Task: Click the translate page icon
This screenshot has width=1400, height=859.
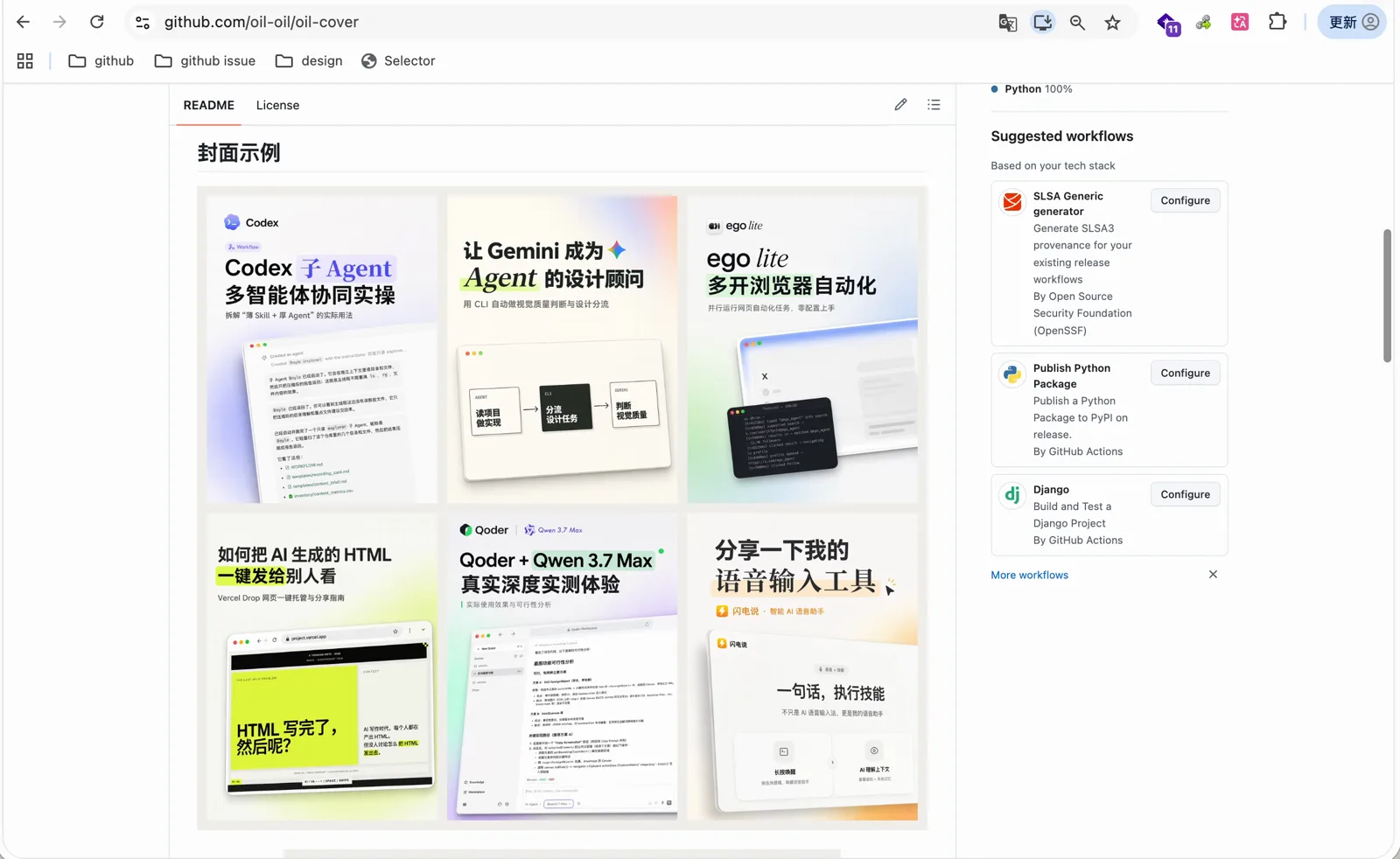Action: (x=1008, y=23)
